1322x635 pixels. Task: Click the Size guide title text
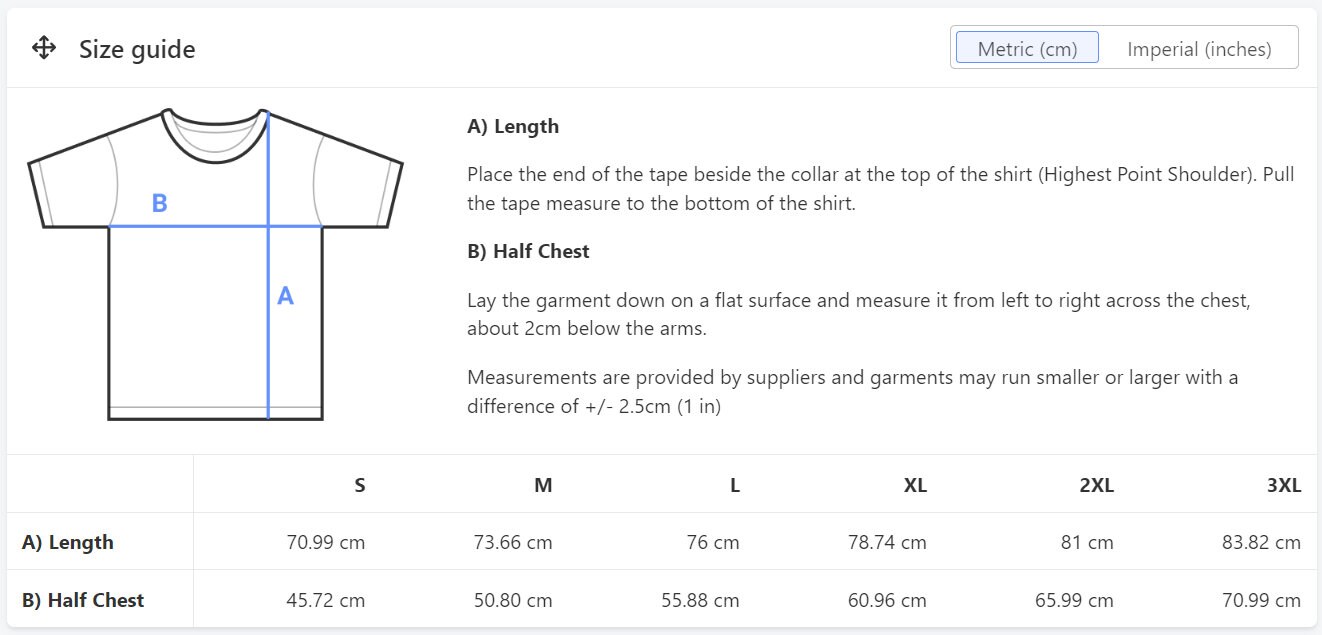pyautogui.click(x=137, y=49)
